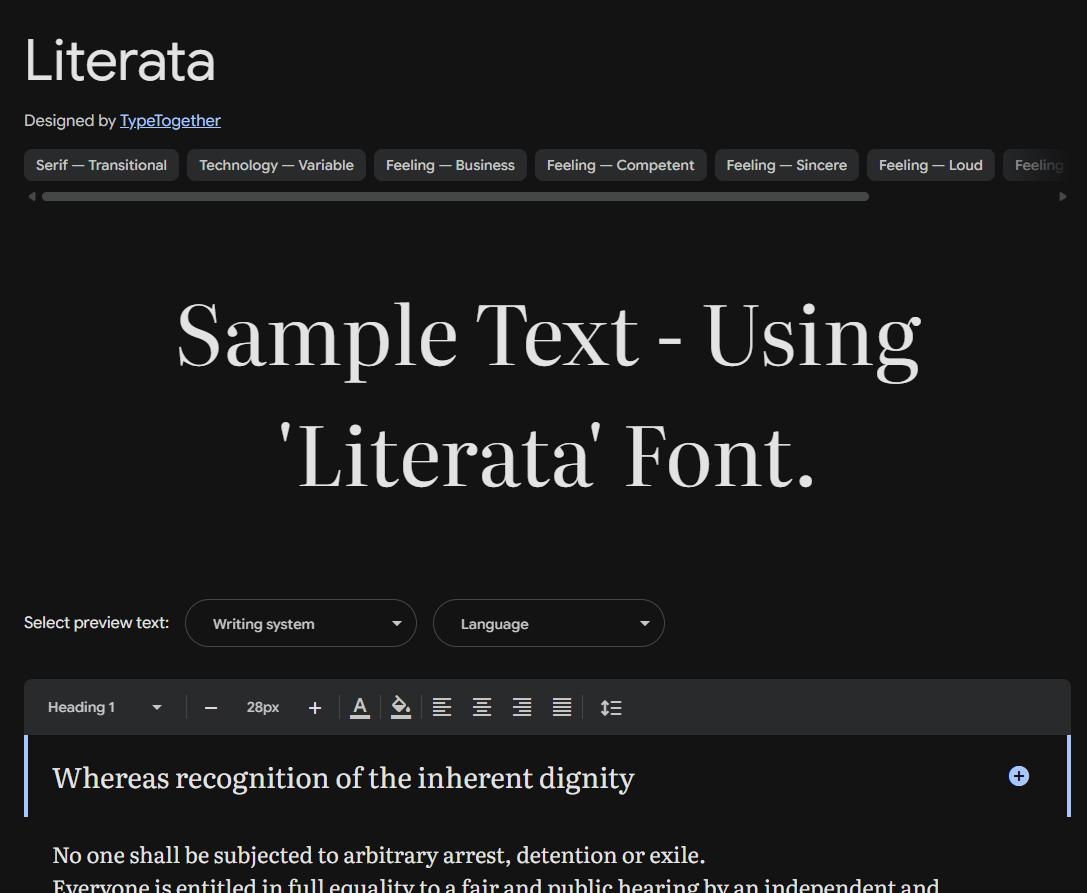1087x893 pixels.
Task: Click the 'Literata' page title
Action: (x=120, y=61)
